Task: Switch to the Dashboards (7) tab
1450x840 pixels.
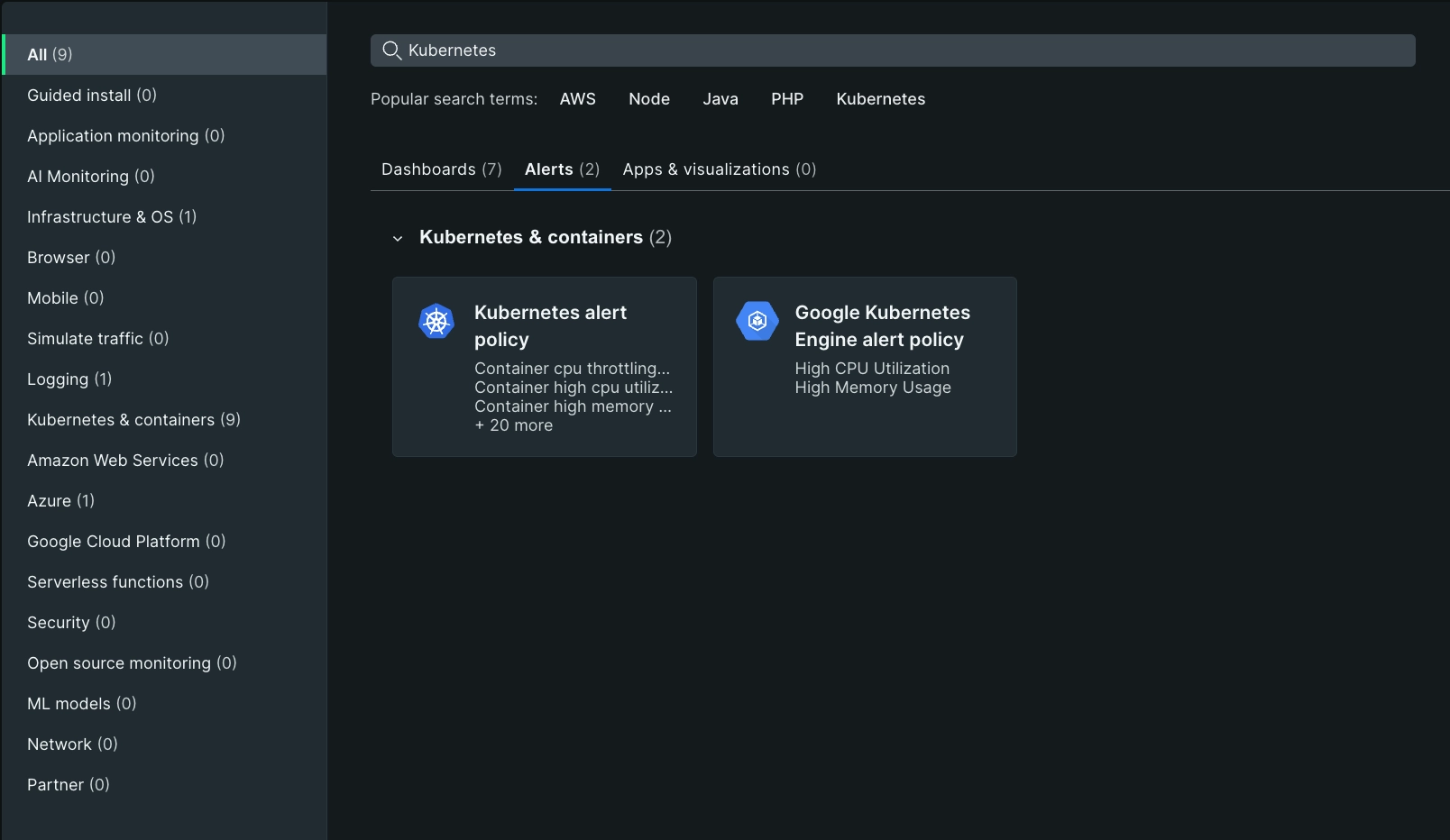Action: [442, 169]
